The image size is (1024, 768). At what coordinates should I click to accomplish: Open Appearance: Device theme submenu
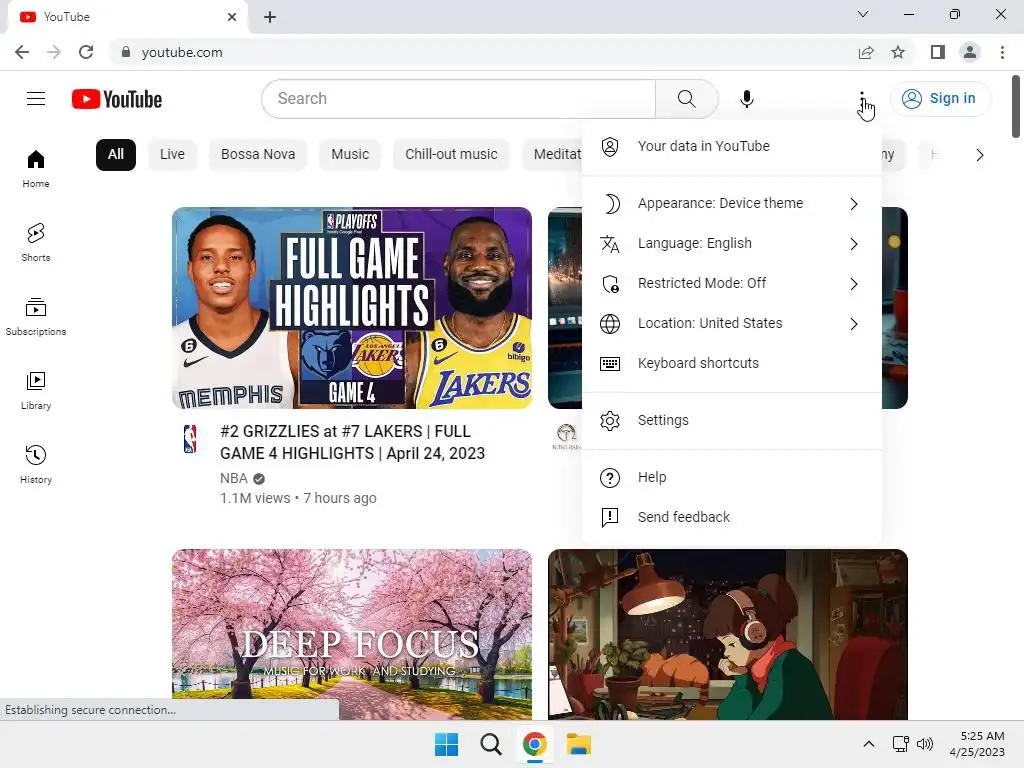click(731, 204)
